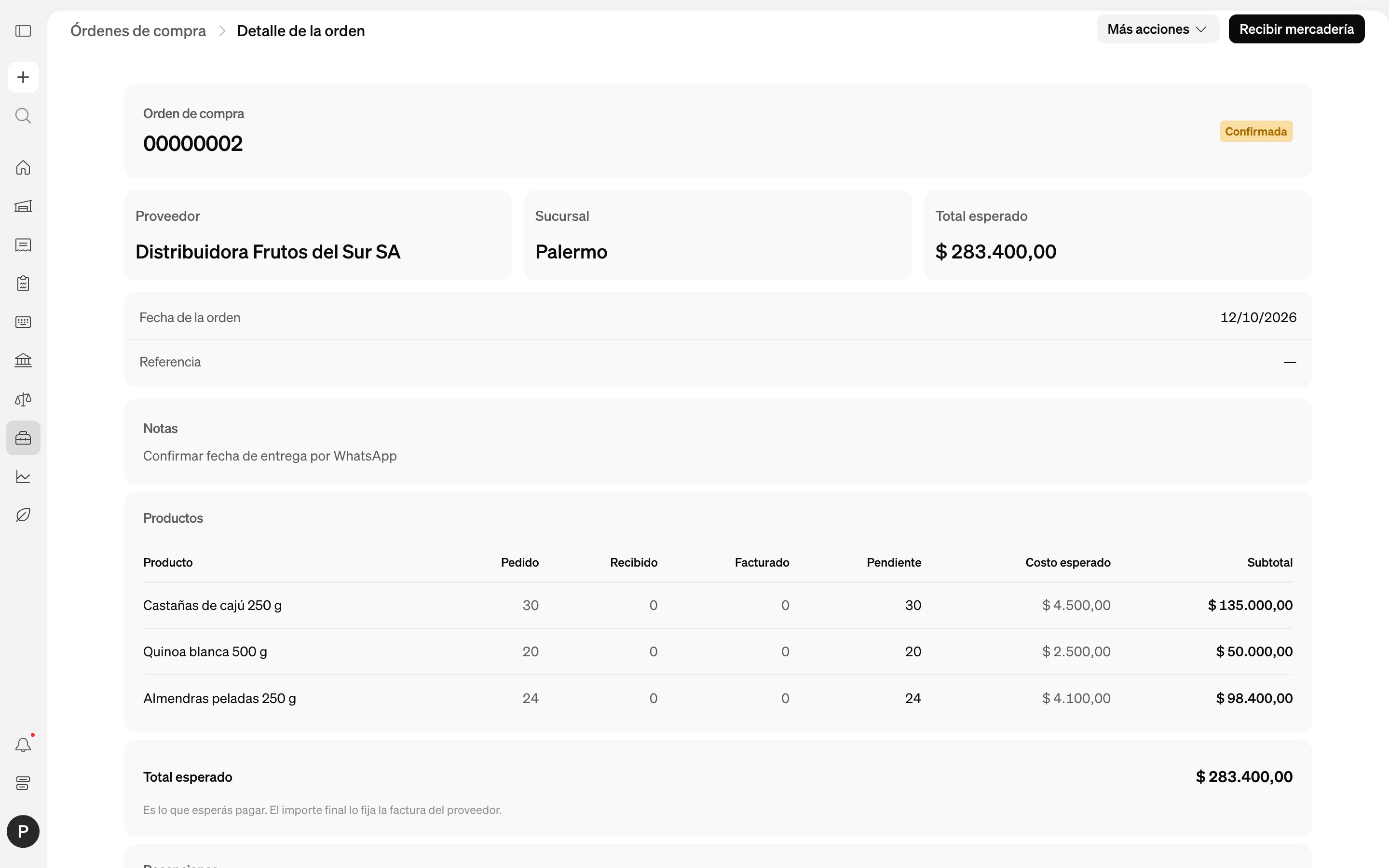Click the Costo esperado column header
Viewport: 1389px width, 868px height.
coord(1068,563)
